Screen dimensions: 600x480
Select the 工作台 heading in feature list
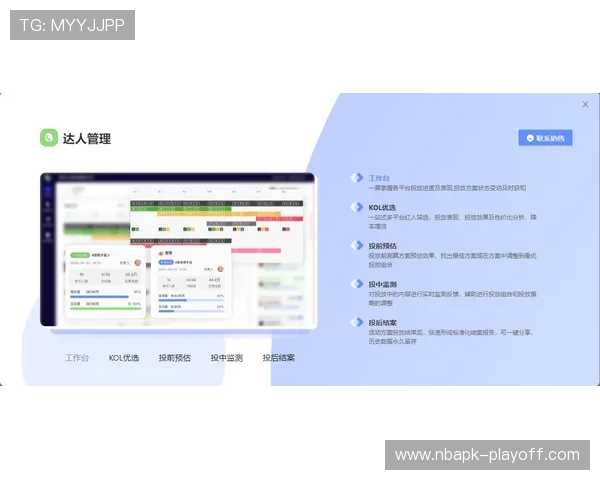tap(379, 178)
